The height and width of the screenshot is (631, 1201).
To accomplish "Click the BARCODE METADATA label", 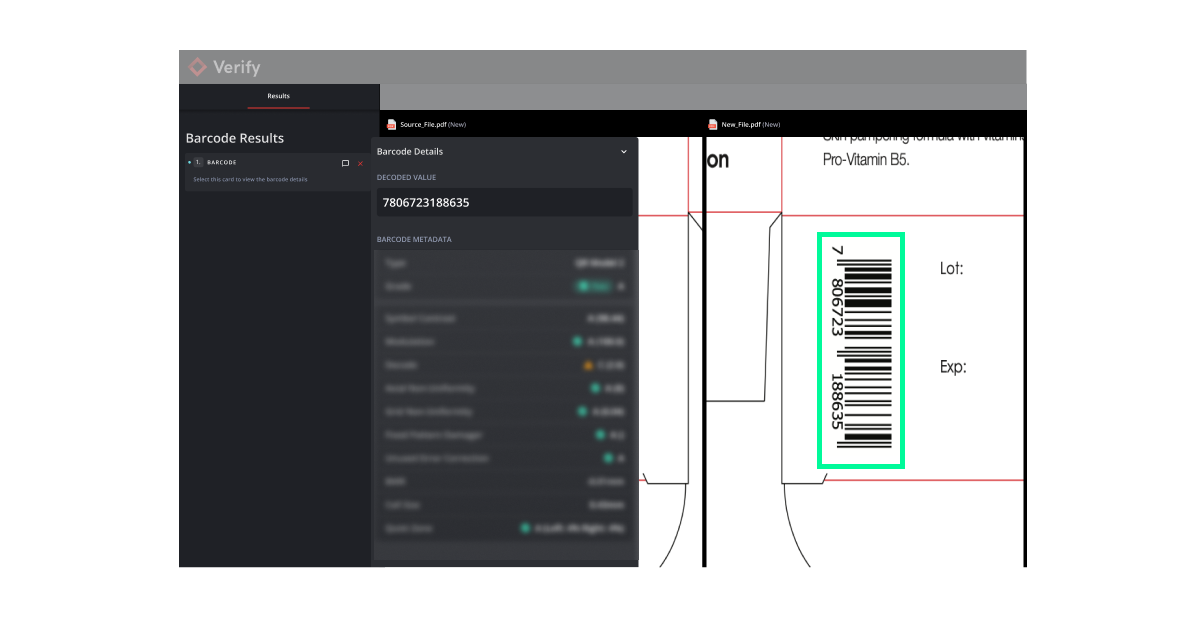I will [x=414, y=240].
